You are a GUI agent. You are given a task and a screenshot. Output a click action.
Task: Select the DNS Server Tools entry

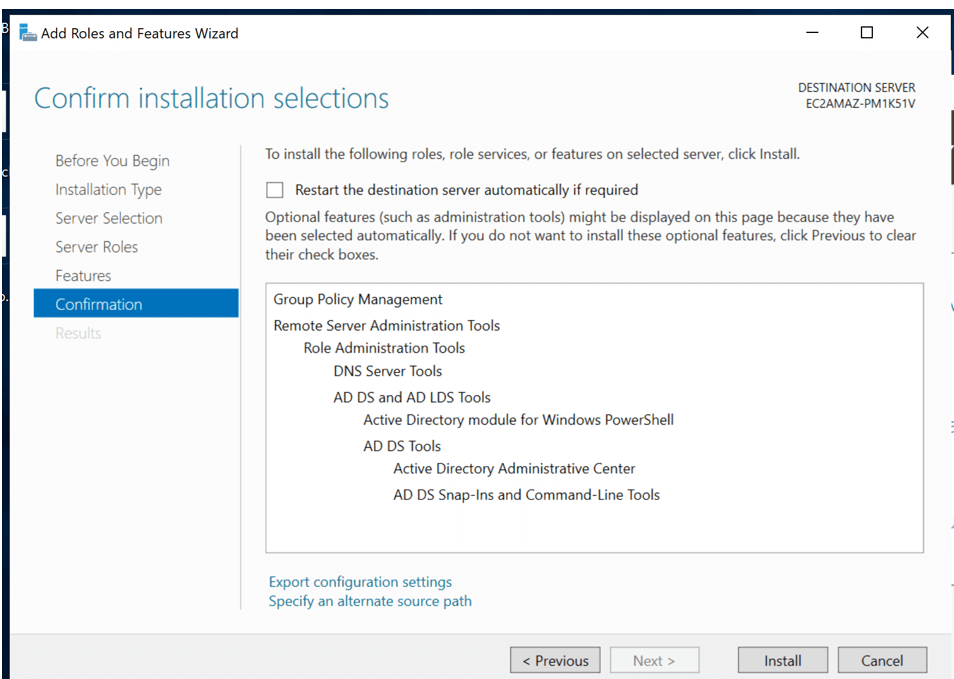point(388,371)
